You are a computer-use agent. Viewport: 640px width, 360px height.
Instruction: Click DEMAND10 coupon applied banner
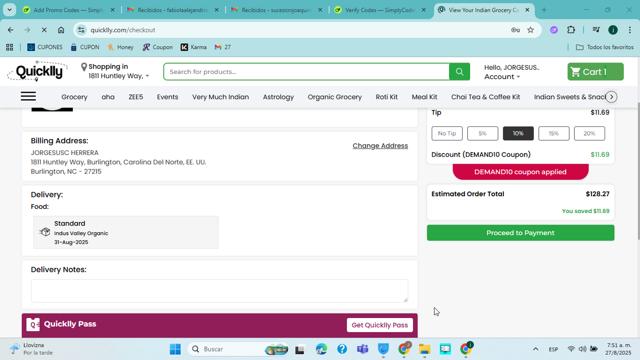click(520, 172)
